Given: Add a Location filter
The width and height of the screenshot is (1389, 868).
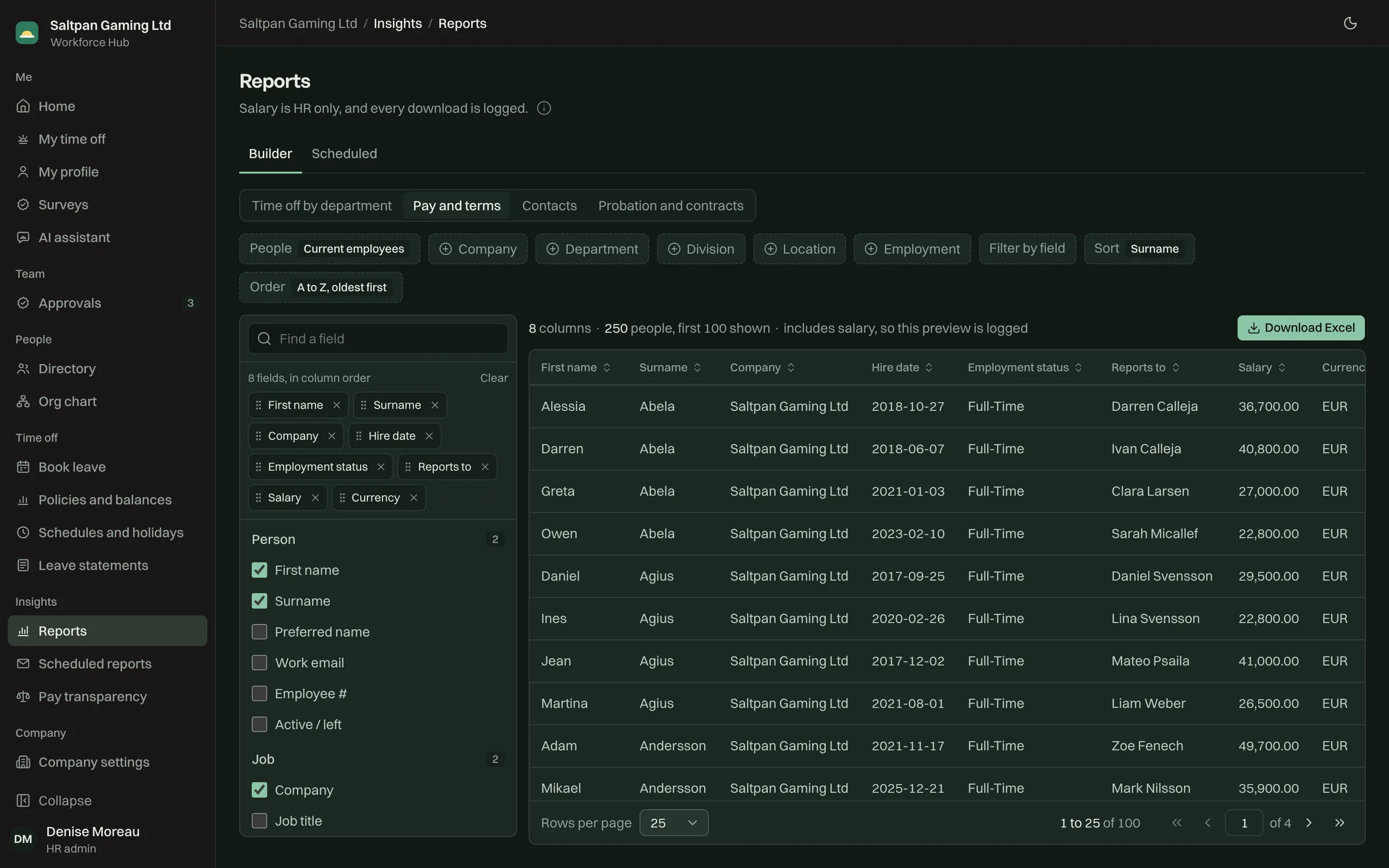Looking at the screenshot, I should point(799,249).
